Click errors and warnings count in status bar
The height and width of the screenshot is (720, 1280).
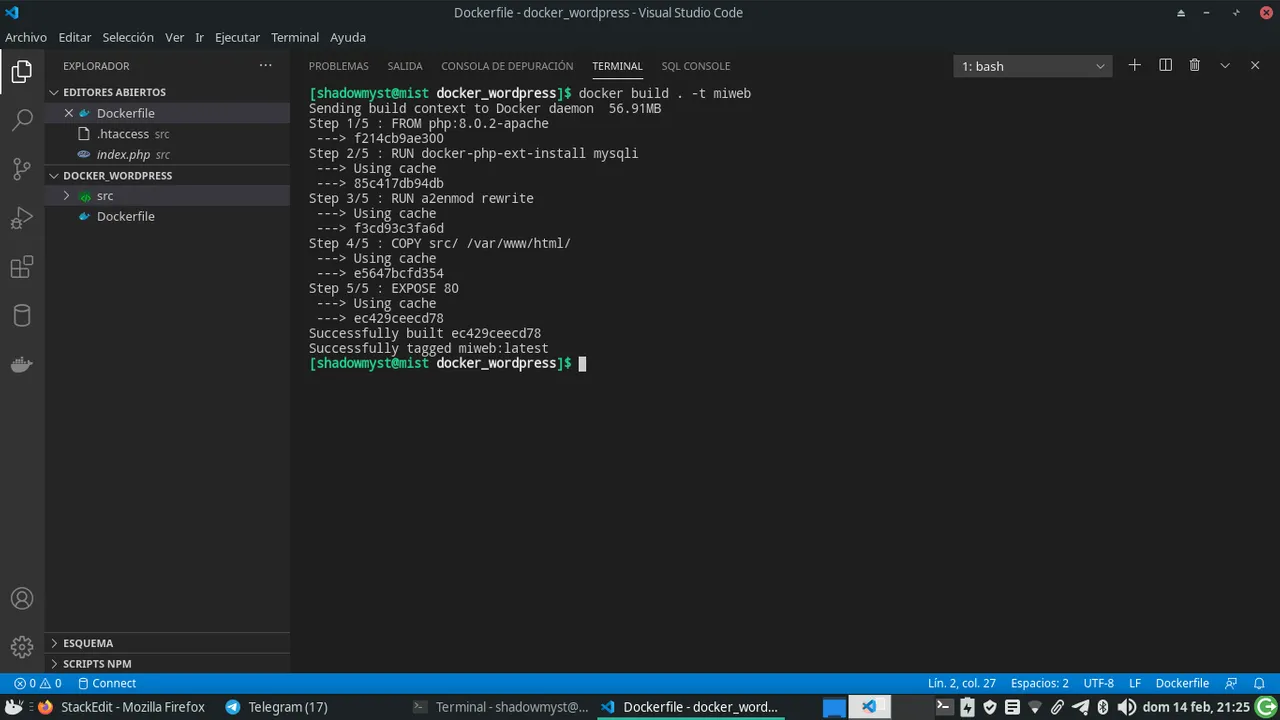[x=38, y=683]
